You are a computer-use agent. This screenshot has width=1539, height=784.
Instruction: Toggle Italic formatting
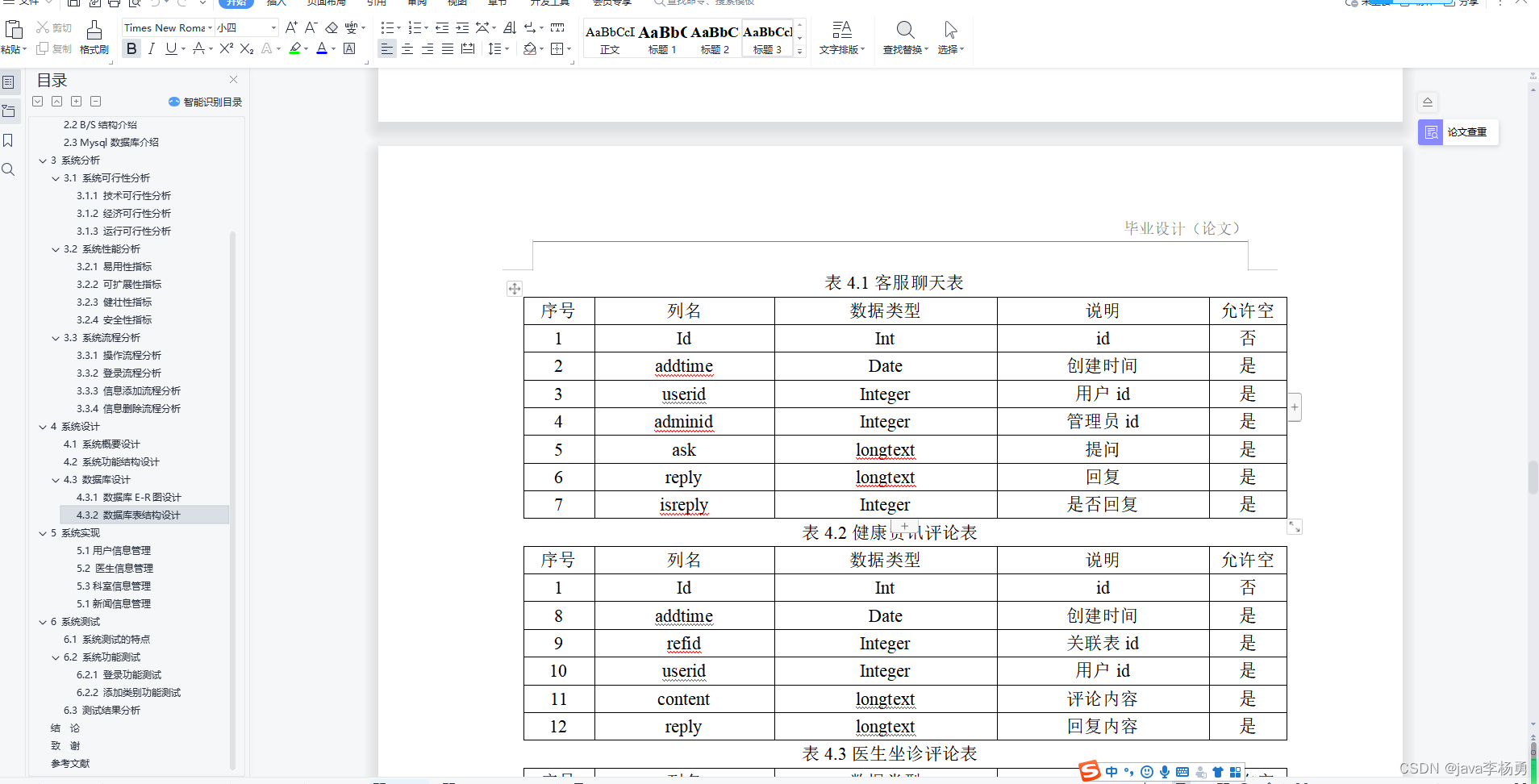point(152,49)
